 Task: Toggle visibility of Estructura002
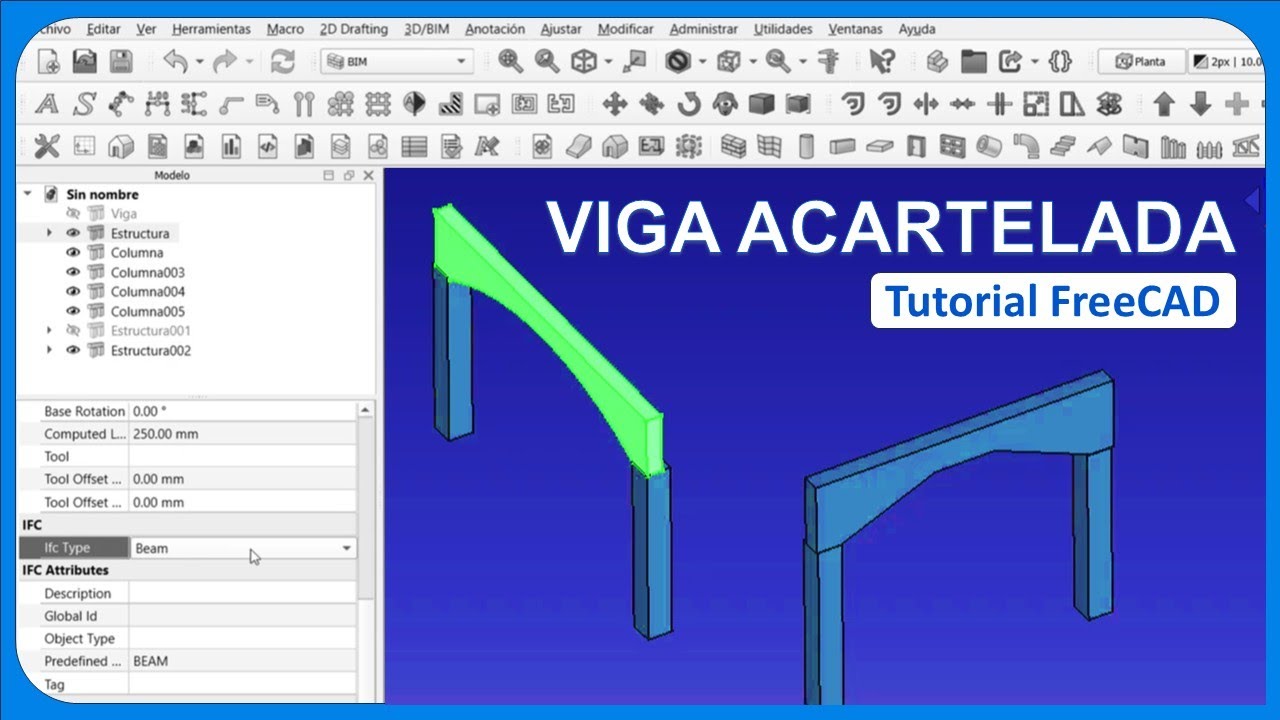point(73,350)
